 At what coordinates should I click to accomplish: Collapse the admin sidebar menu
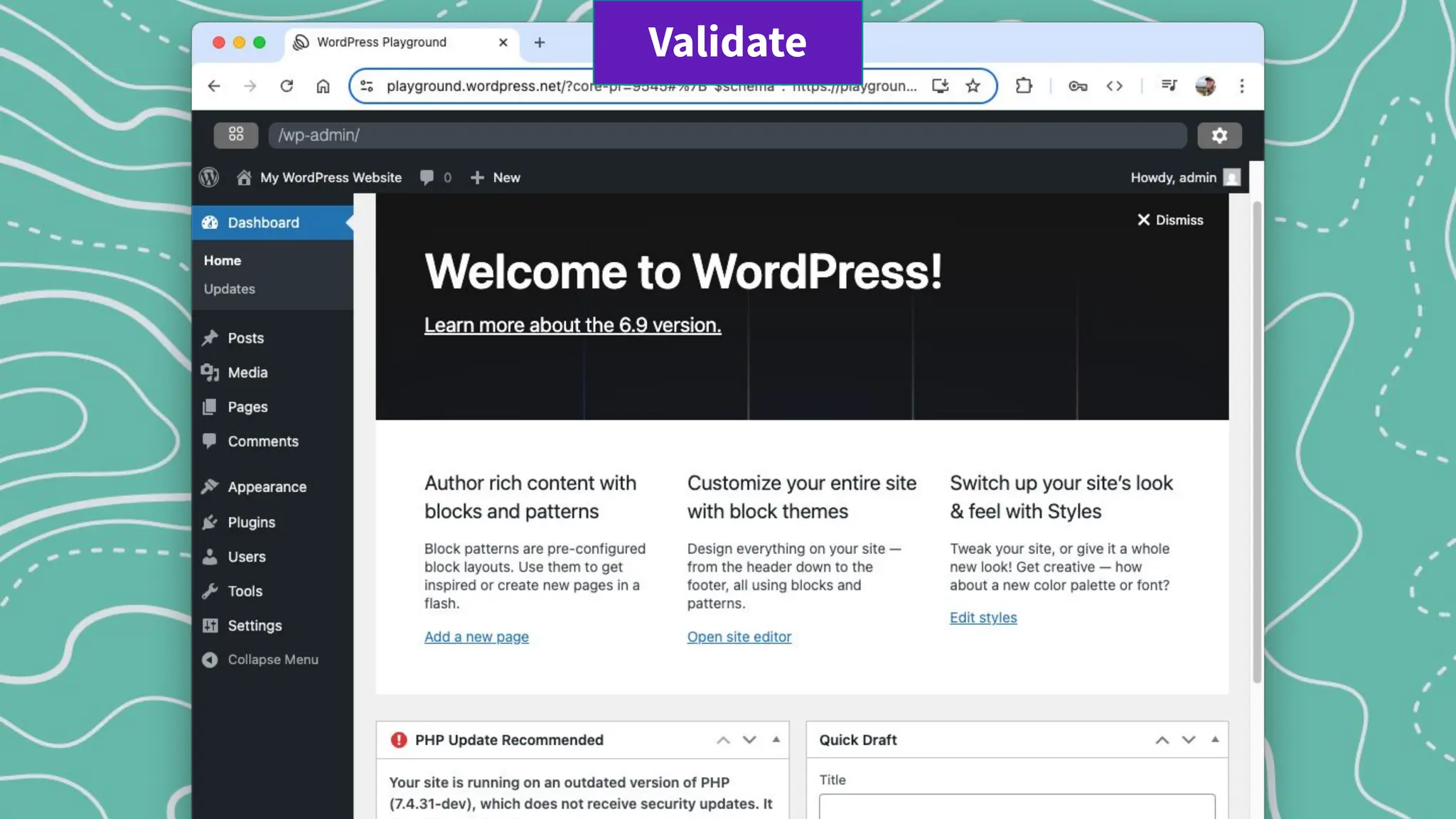(259, 660)
